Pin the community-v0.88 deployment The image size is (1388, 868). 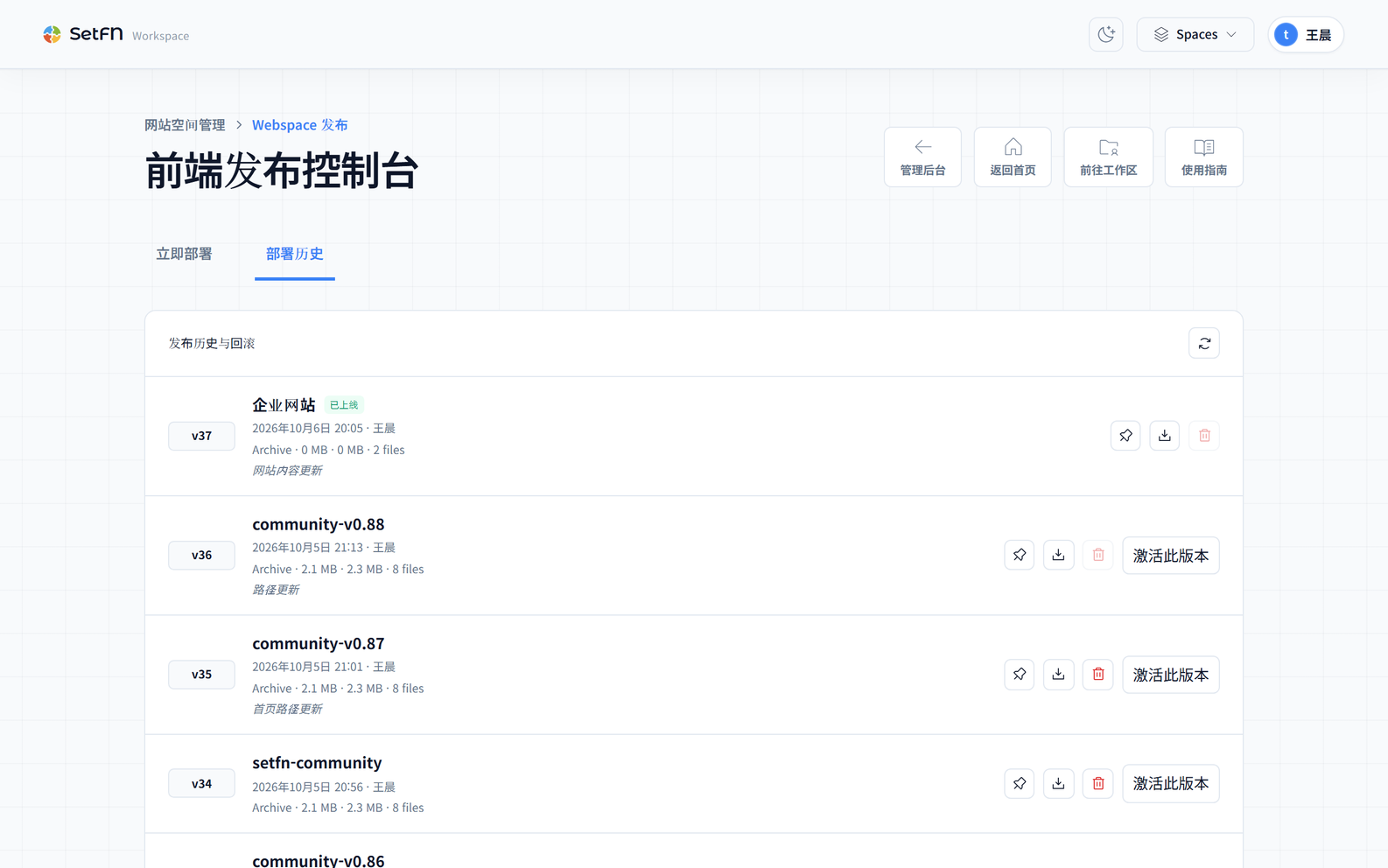click(x=1020, y=555)
